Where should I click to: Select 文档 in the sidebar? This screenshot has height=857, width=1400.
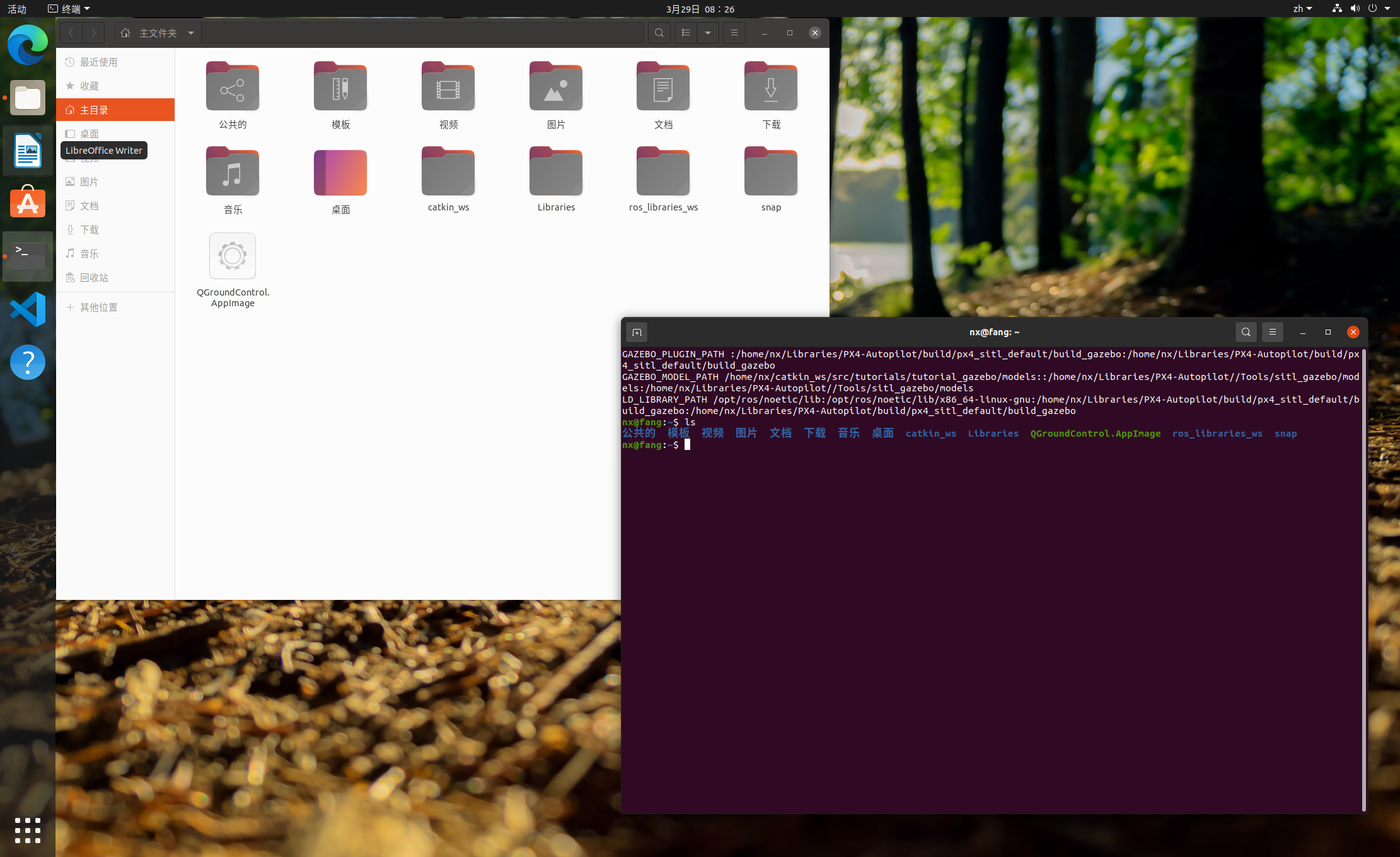pyautogui.click(x=115, y=205)
